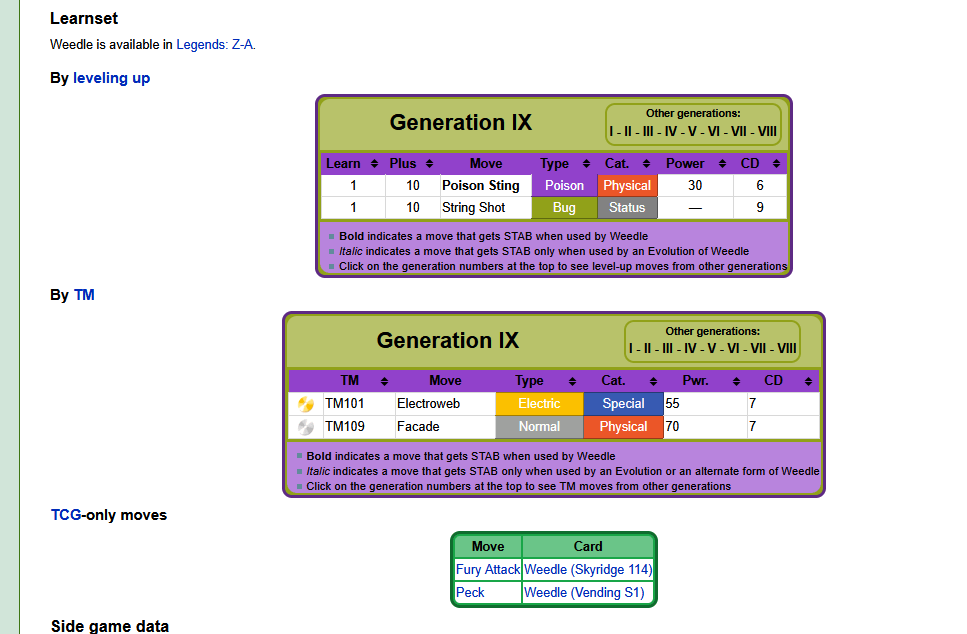
Task: Switch level-up table to Generation V
Action: [693, 131]
